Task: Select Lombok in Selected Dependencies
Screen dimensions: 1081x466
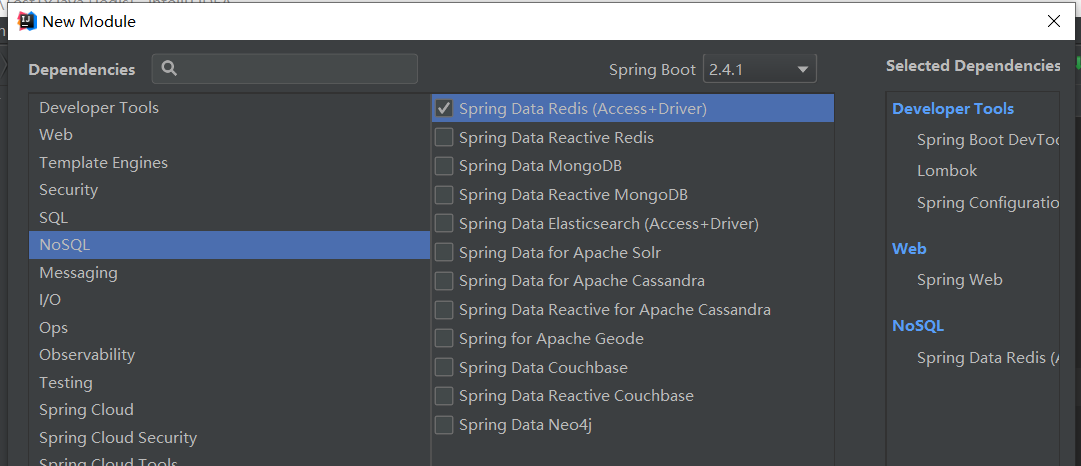Action: (947, 171)
